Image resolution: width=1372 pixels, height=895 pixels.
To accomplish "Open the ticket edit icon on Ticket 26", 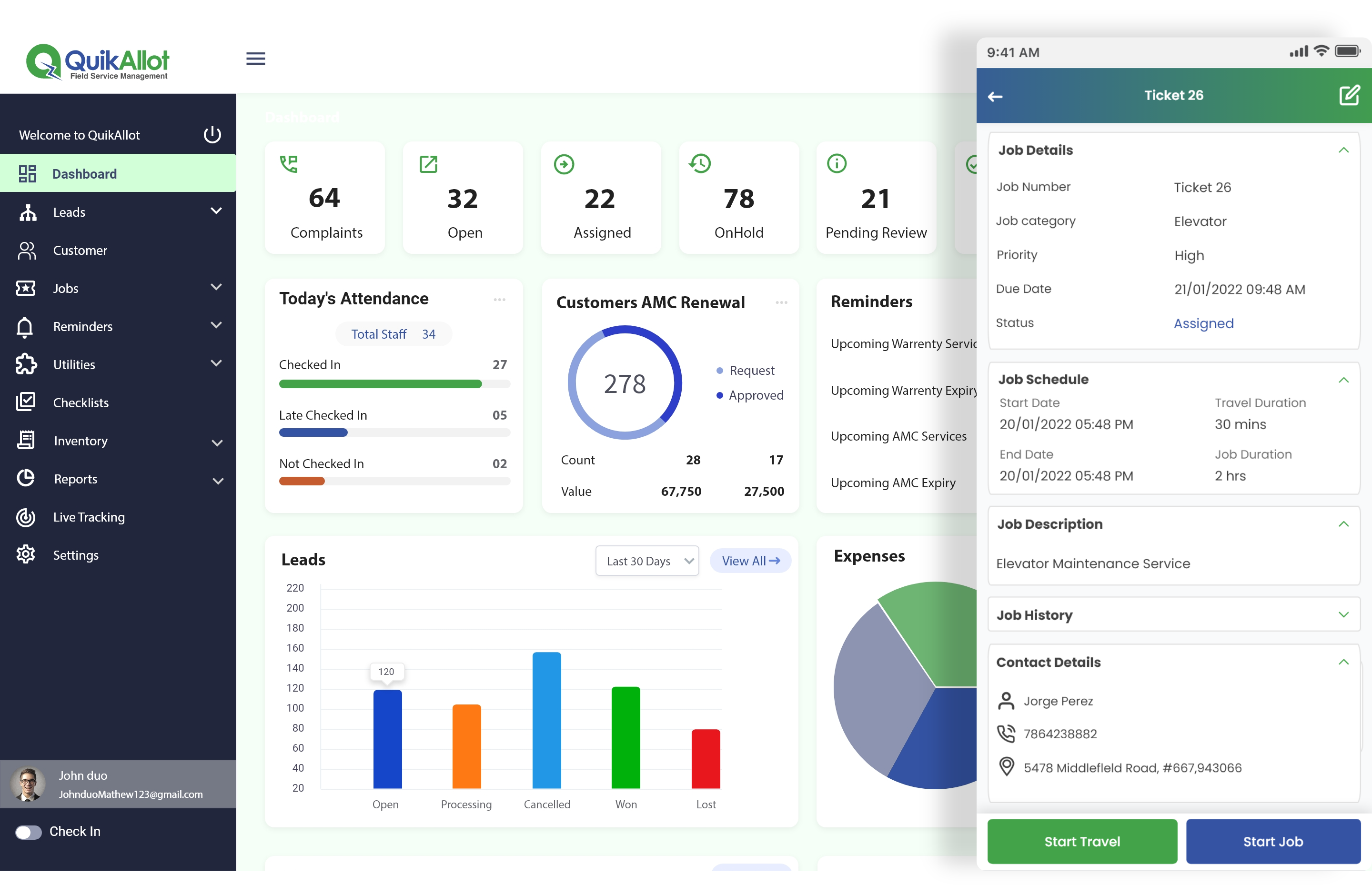I will coord(1349,96).
